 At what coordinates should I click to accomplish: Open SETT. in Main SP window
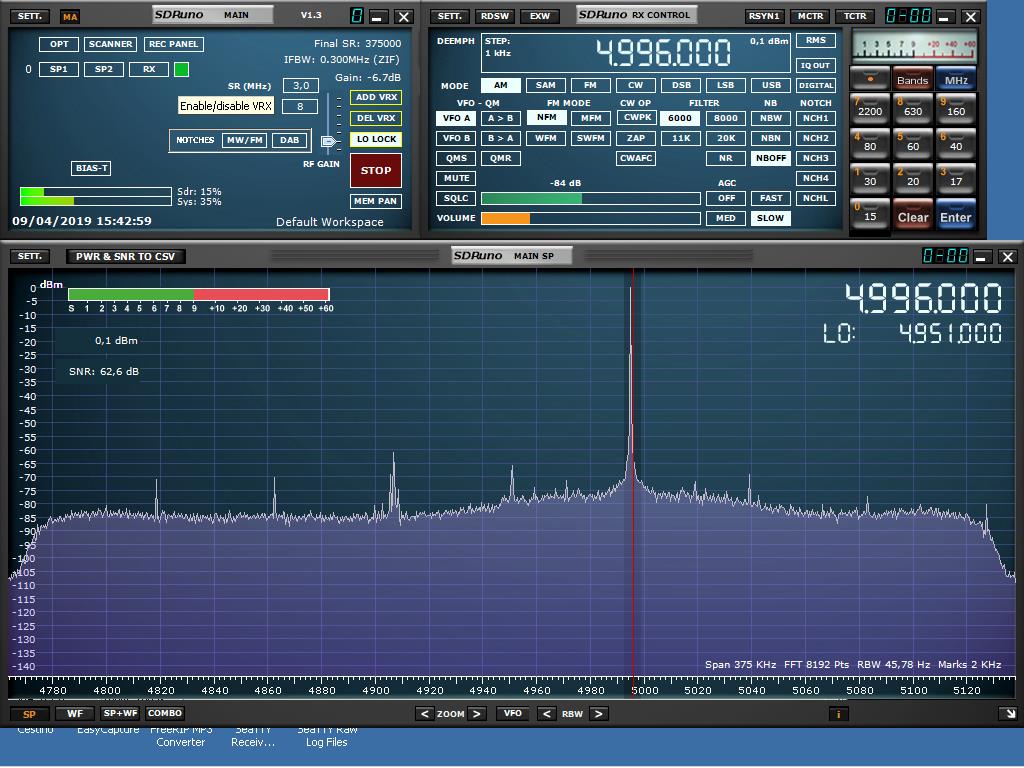30,256
